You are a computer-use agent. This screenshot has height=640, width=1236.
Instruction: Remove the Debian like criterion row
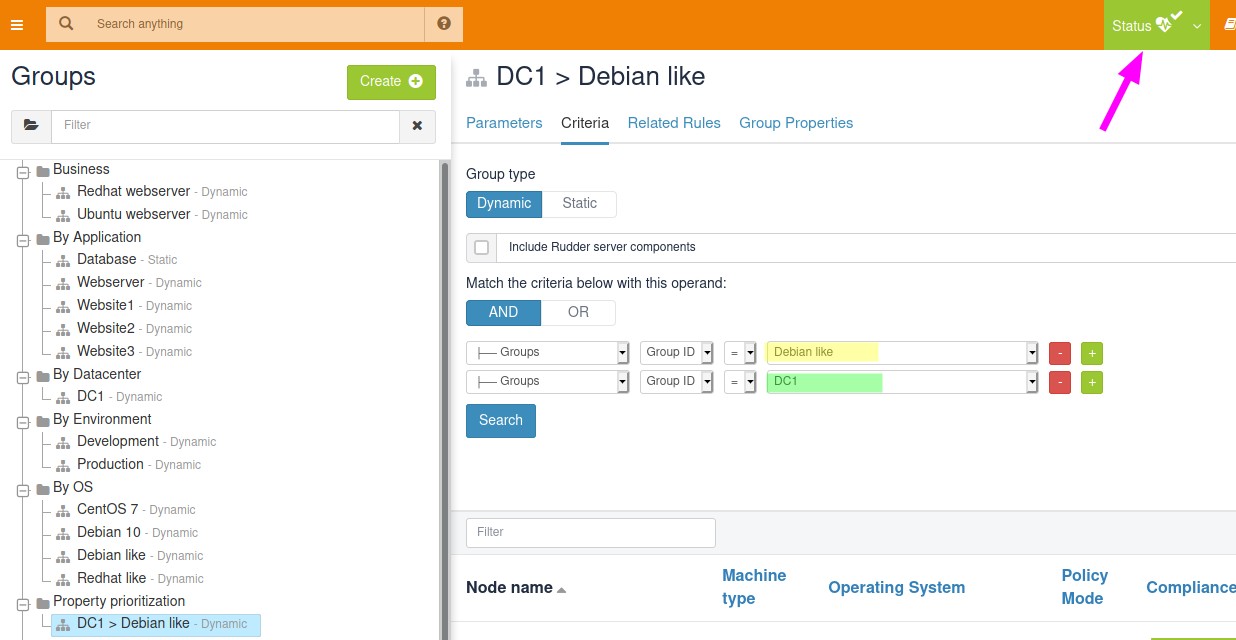pos(1060,353)
